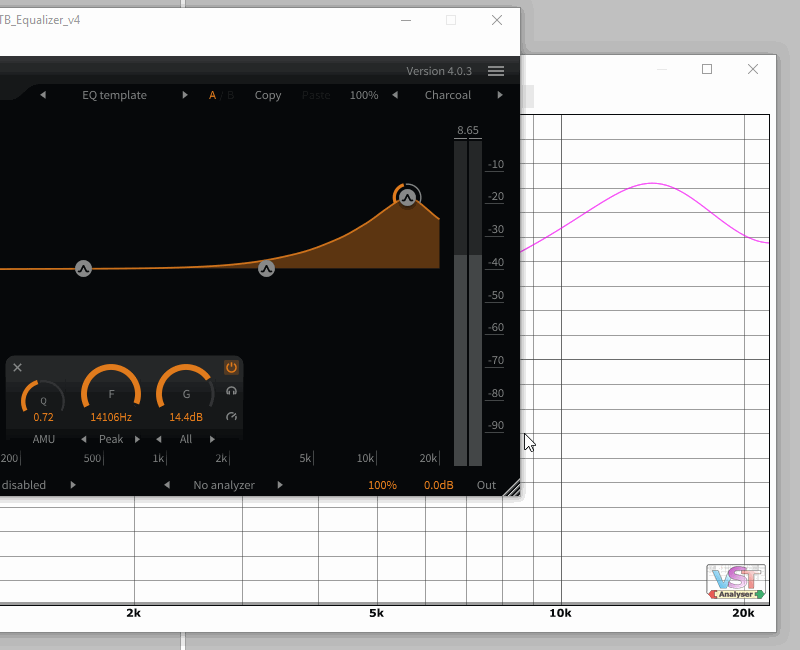Open the Charcoal skin selector

[447, 95]
